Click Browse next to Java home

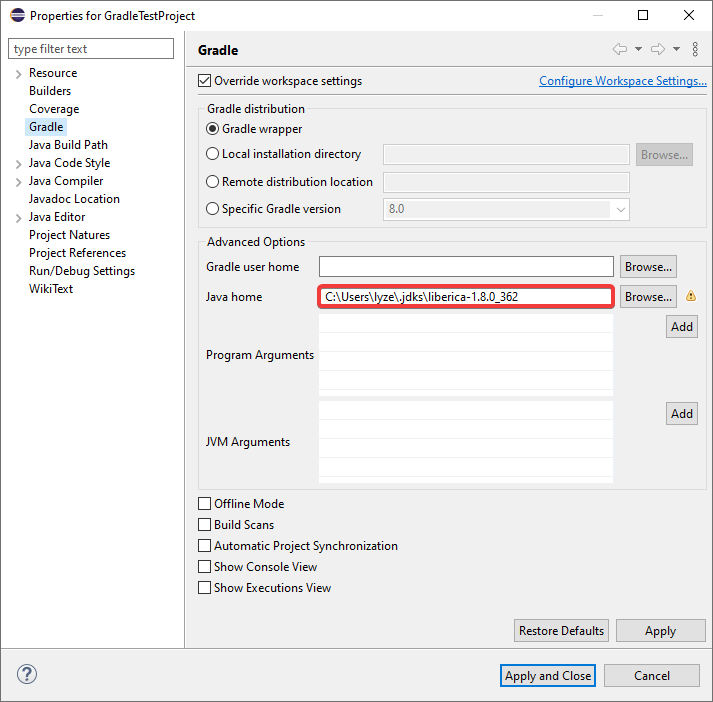pyautogui.click(x=648, y=296)
